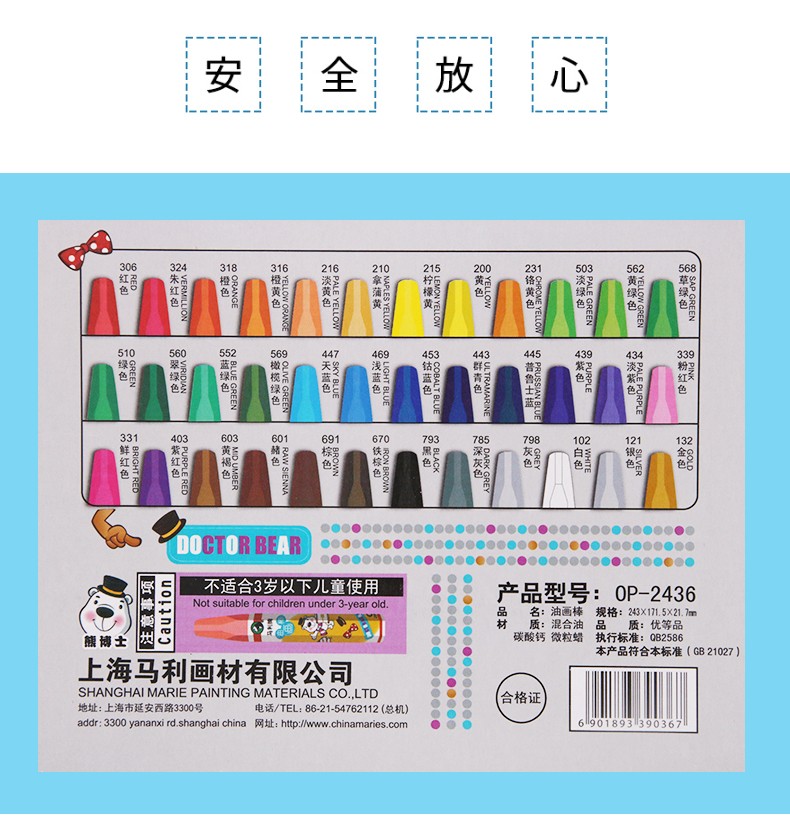790x839 pixels.
Task: Select the 339 pink crayon swatch
Action: 660,394
